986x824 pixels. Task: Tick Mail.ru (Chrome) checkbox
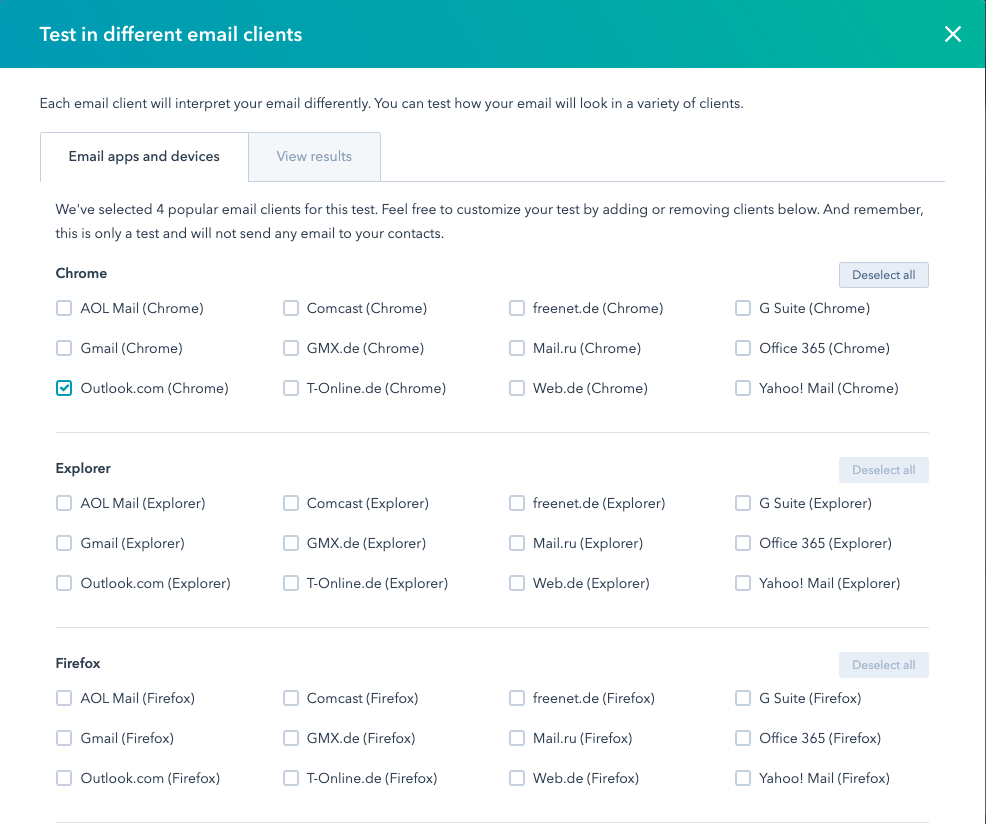click(517, 348)
